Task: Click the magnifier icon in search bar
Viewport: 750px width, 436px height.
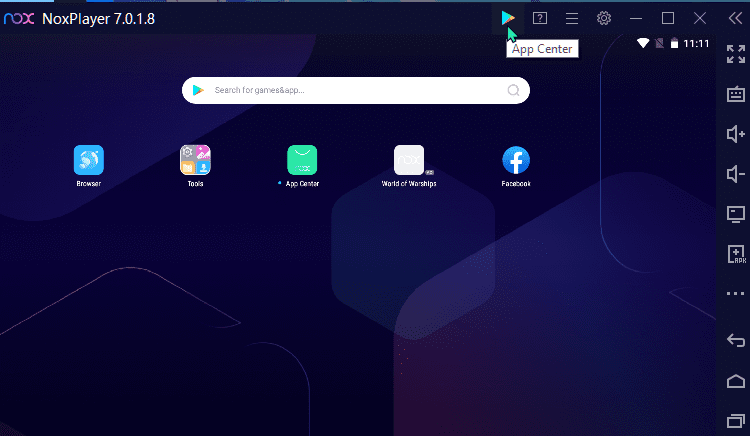Action: click(x=513, y=90)
